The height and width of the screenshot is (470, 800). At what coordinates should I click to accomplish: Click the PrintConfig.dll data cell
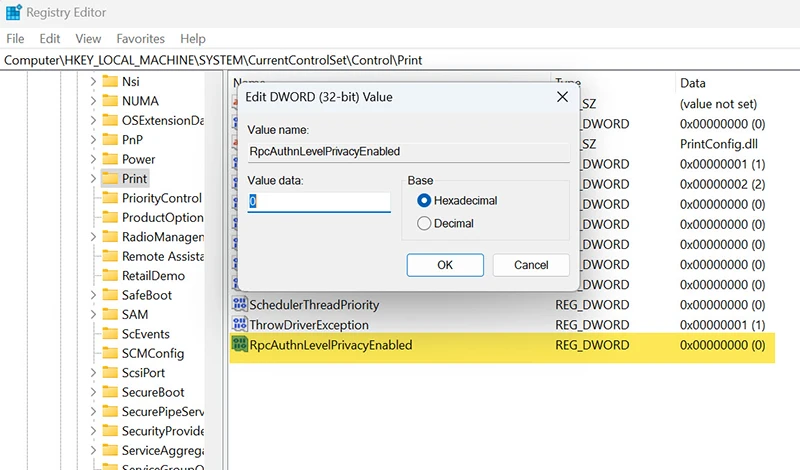coord(719,144)
